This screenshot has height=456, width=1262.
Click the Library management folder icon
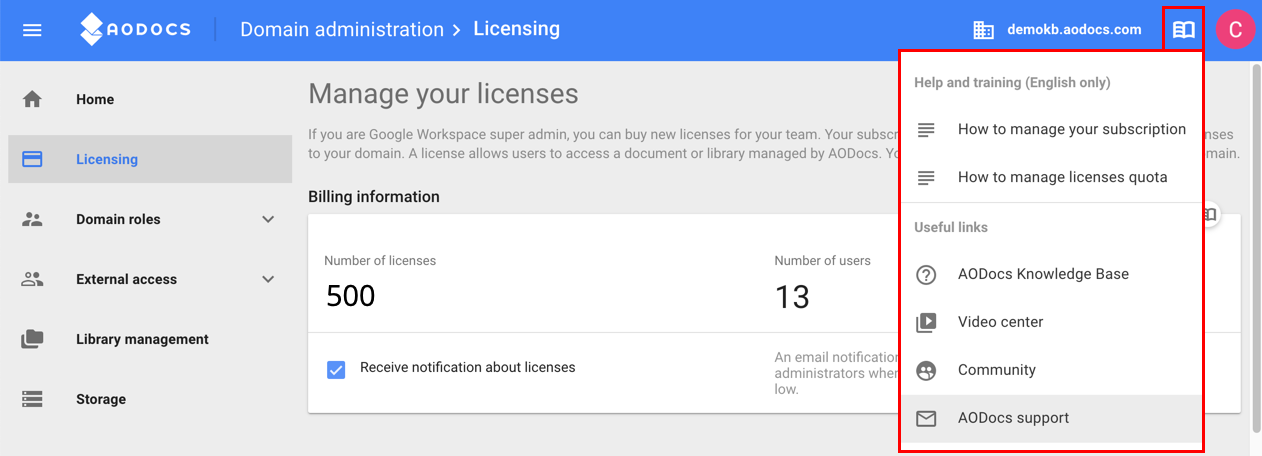pyautogui.click(x=32, y=339)
